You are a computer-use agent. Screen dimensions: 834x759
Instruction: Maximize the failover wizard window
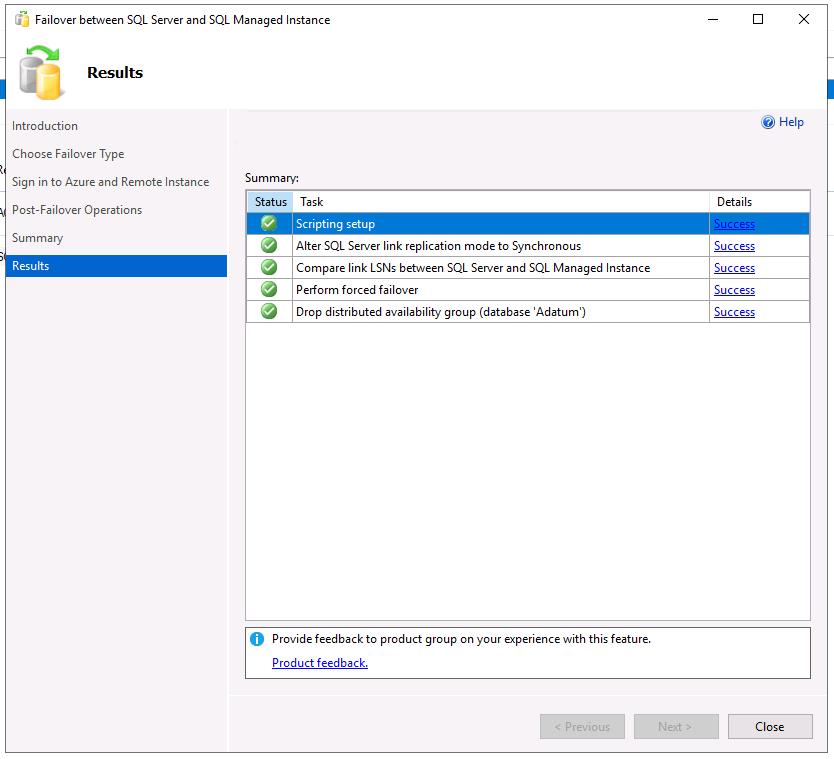tap(758, 20)
